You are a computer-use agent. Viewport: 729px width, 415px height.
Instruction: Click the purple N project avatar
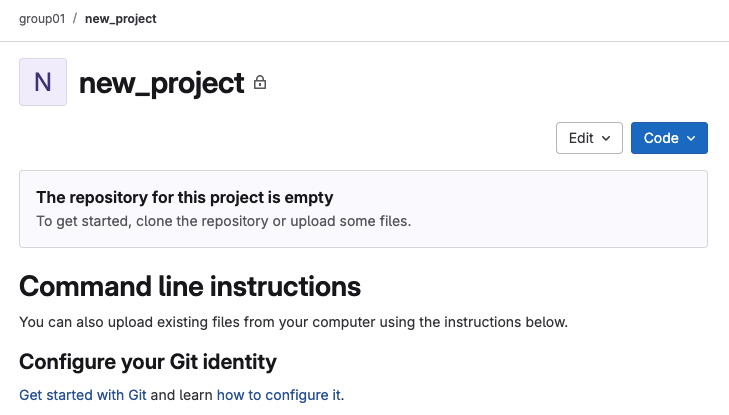[x=43, y=82]
